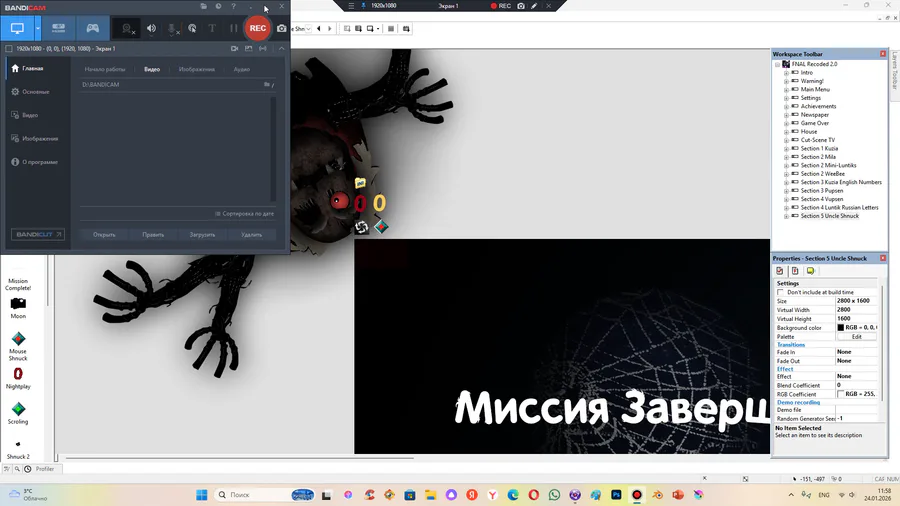
Task: Start recording with red REC button
Action: coord(257,28)
